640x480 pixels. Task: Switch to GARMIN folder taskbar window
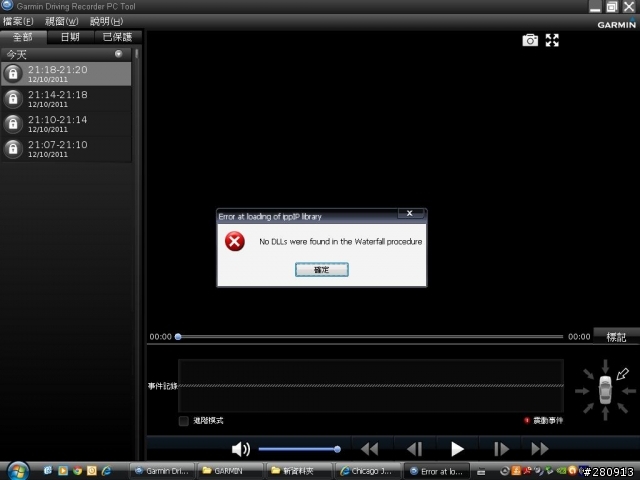click(x=230, y=471)
